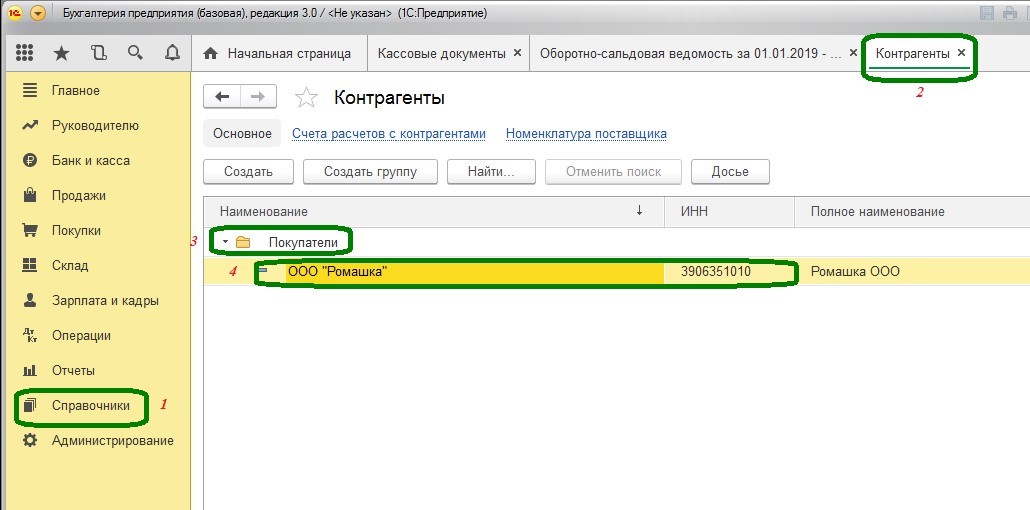Open the Банк и касса section
Viewport: 1030px width, 510px height.
[91, 160]
